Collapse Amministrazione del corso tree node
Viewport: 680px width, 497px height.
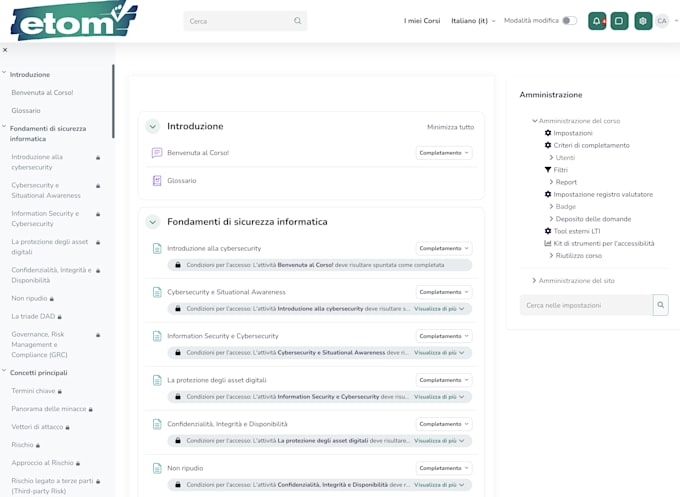point(535,121)
